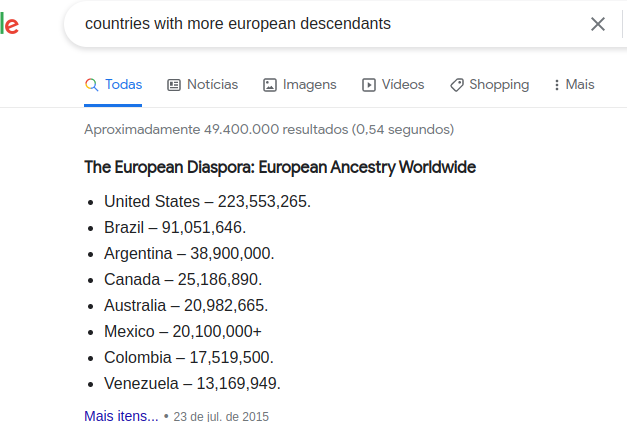The height and width of the screenshot is (422, 627).
Task: Click the Mexico – 20,100,000+ entry
Action: click(x=183, y=331)
